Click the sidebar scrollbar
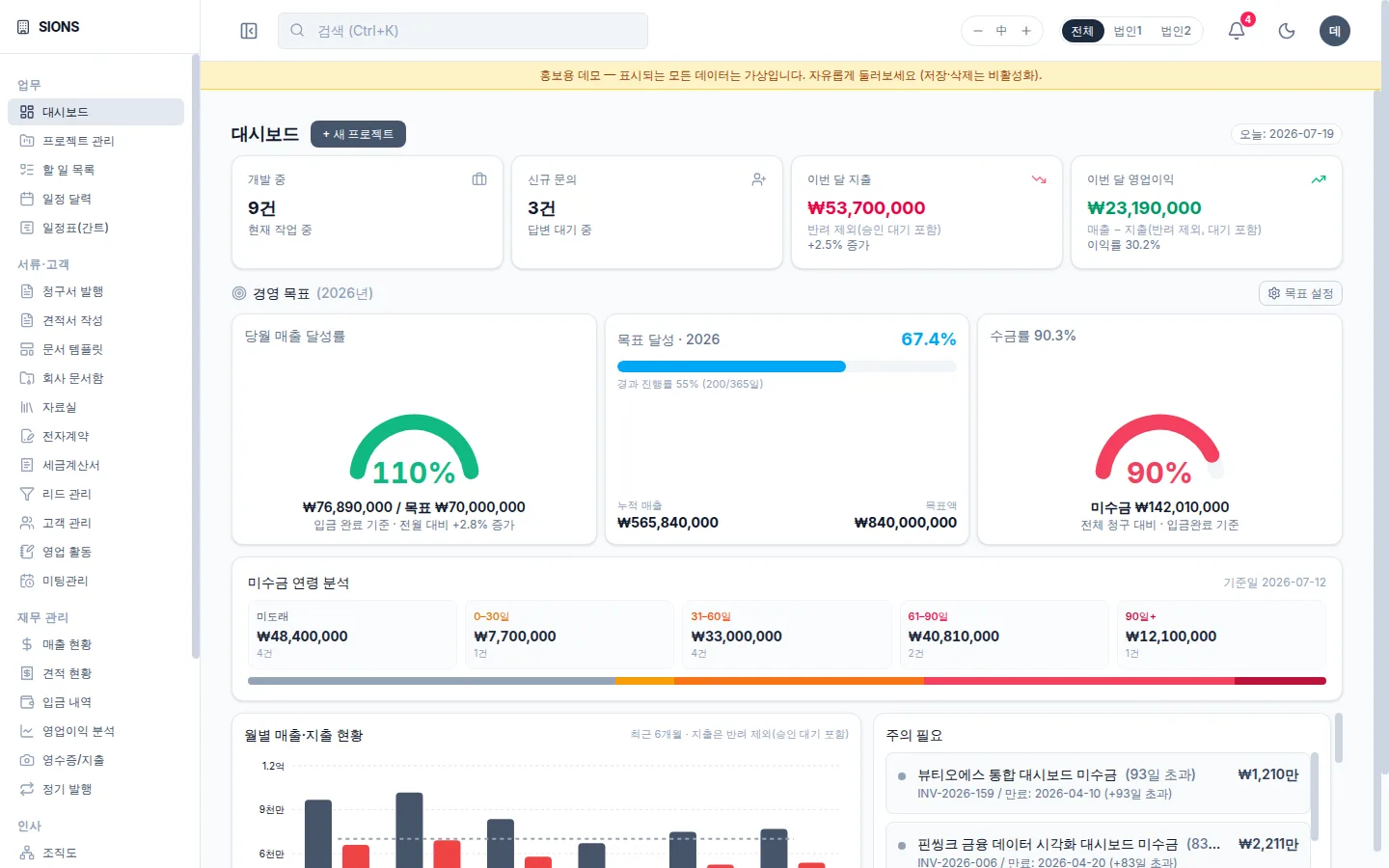This screenshot has width=1389, height=868. coord(195,357)
